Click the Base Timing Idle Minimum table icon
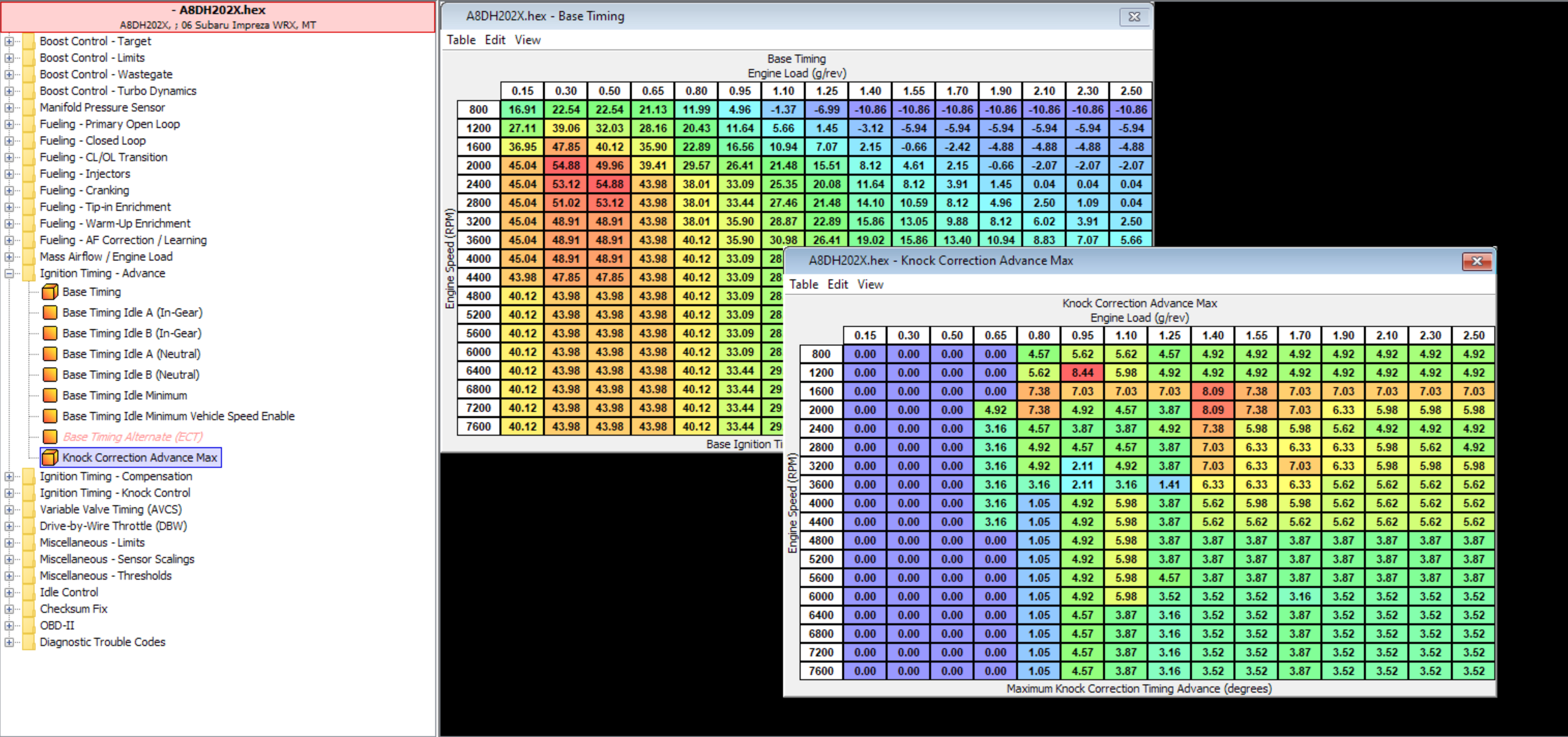The image size is (1568, 737). click(x=50, y=395)
